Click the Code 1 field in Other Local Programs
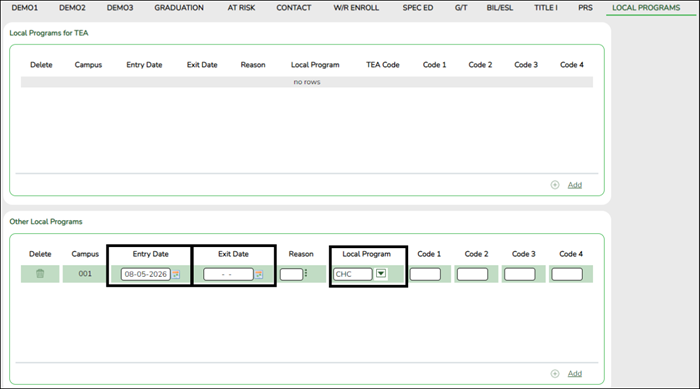The height and width of the screenshot is (390, 700). [x=425, y=274]
